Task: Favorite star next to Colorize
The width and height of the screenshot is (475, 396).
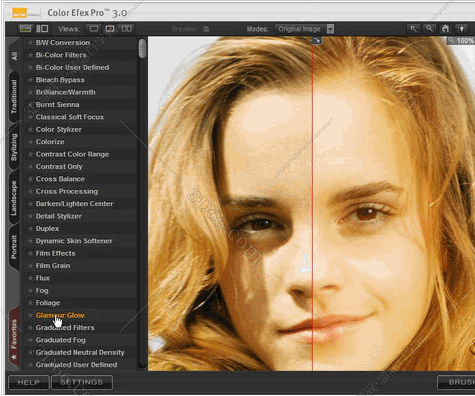Action: tap(30, 142)
